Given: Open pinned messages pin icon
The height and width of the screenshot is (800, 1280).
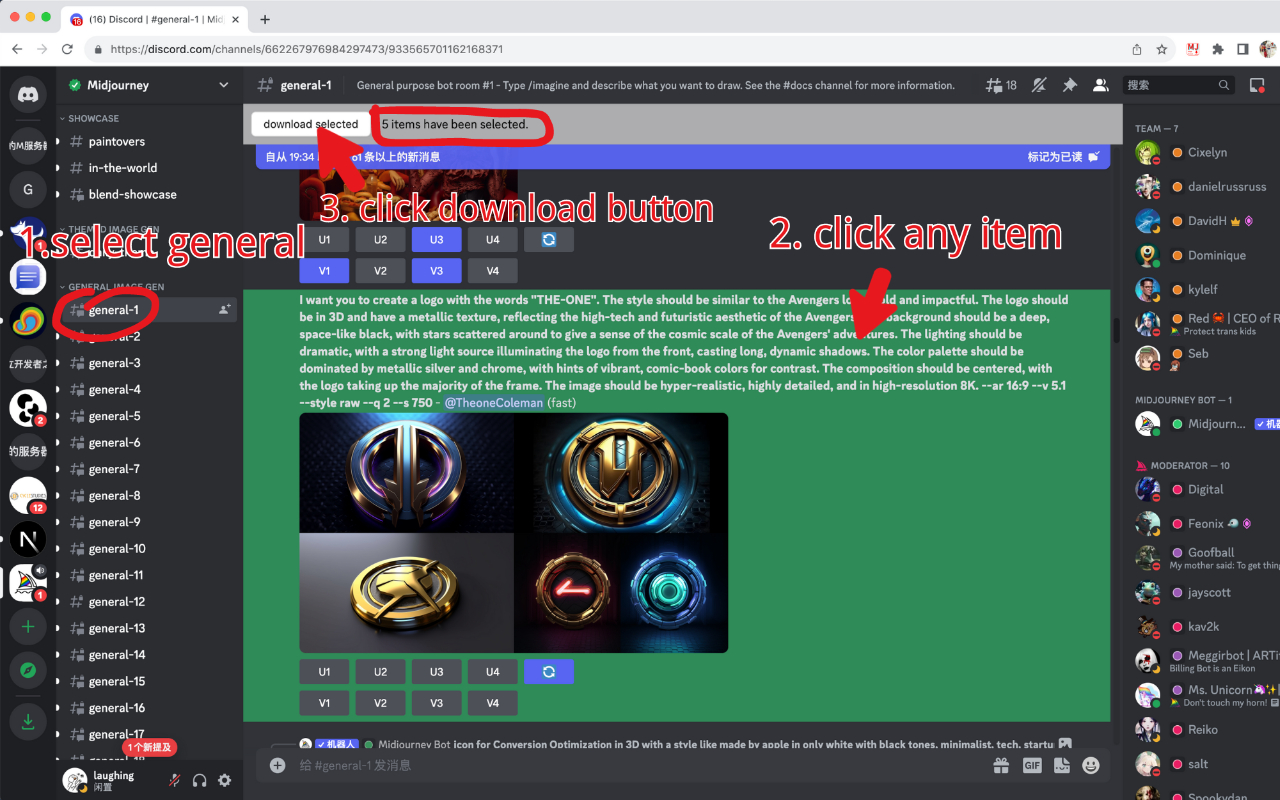Looking at the screenshot, I should tap(1069, 85).
